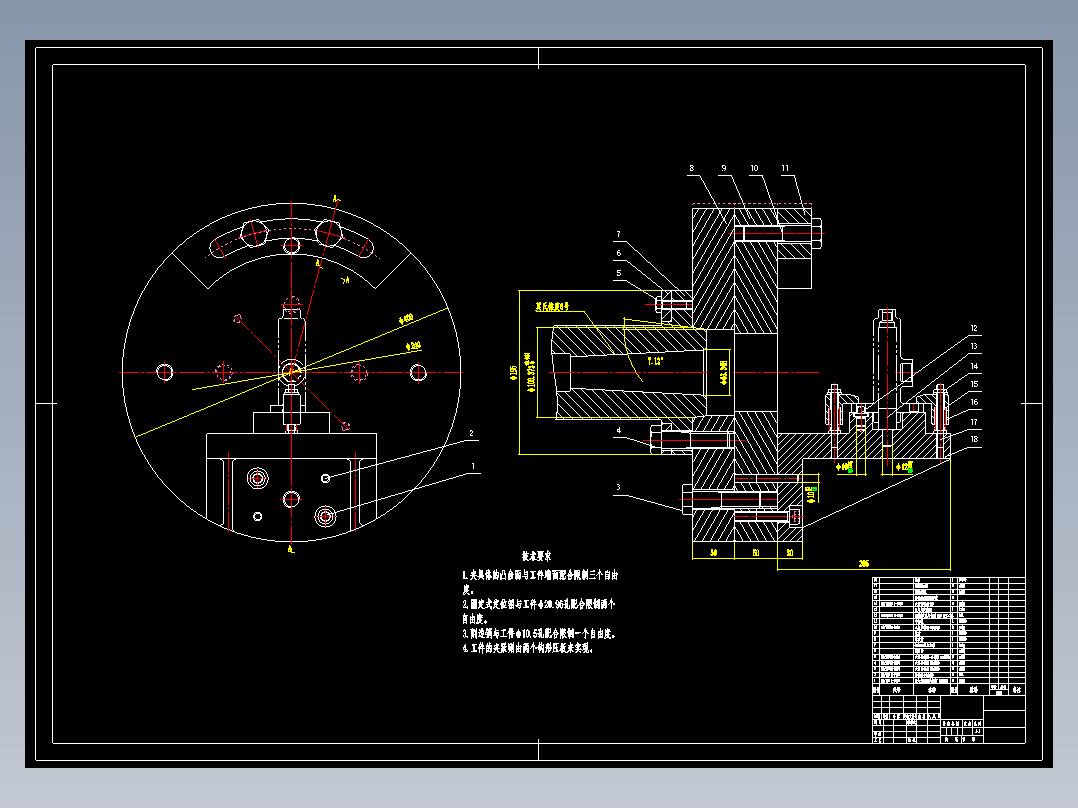Pick part callout number 11

785,168
